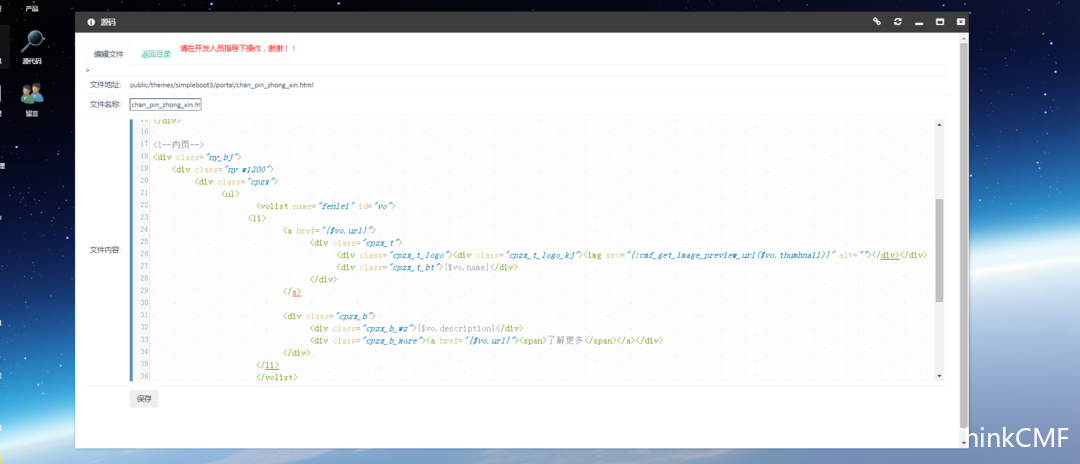Click the file path public/themes/simpleboot3/portal text
The height and width of the screenshot is (464, 1080).
222,85
